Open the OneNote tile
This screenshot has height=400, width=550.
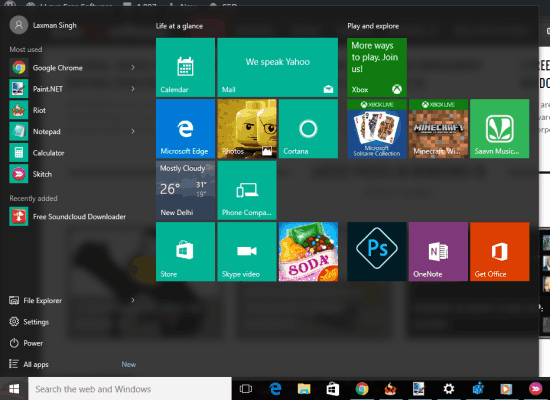point(438,252)
